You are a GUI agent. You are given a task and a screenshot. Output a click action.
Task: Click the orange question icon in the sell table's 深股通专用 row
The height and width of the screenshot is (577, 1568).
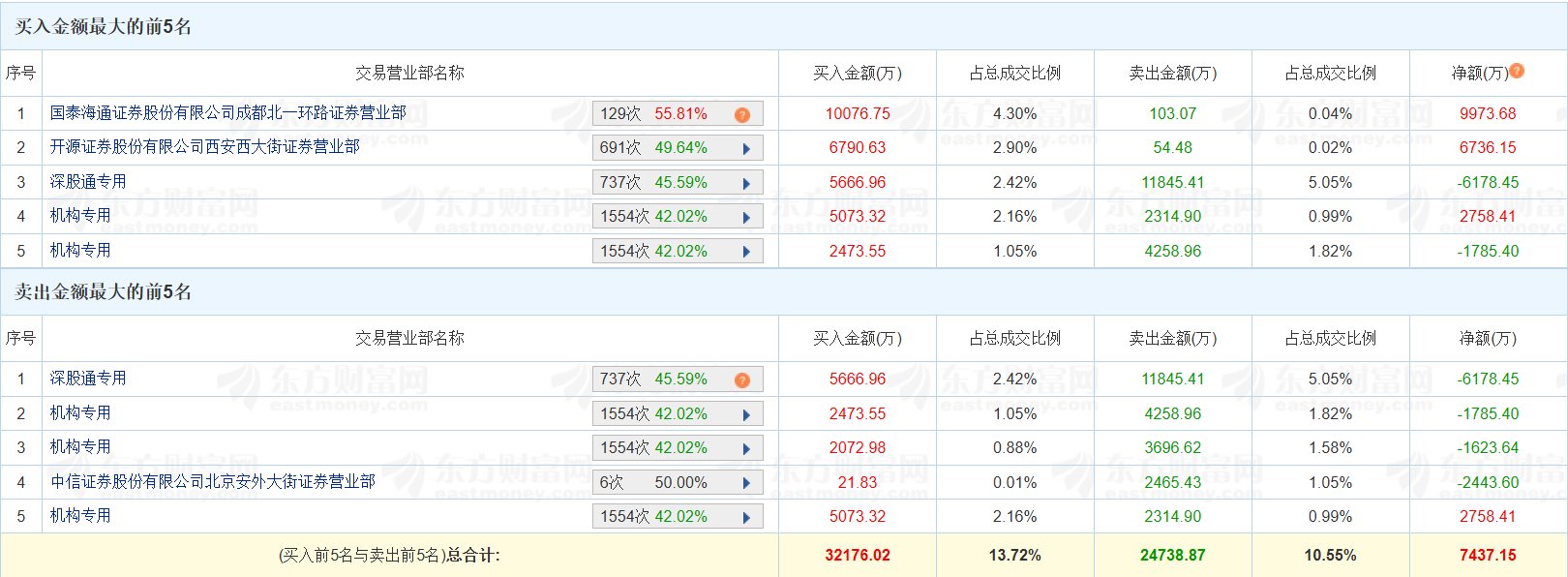click(x=742, y=380)
